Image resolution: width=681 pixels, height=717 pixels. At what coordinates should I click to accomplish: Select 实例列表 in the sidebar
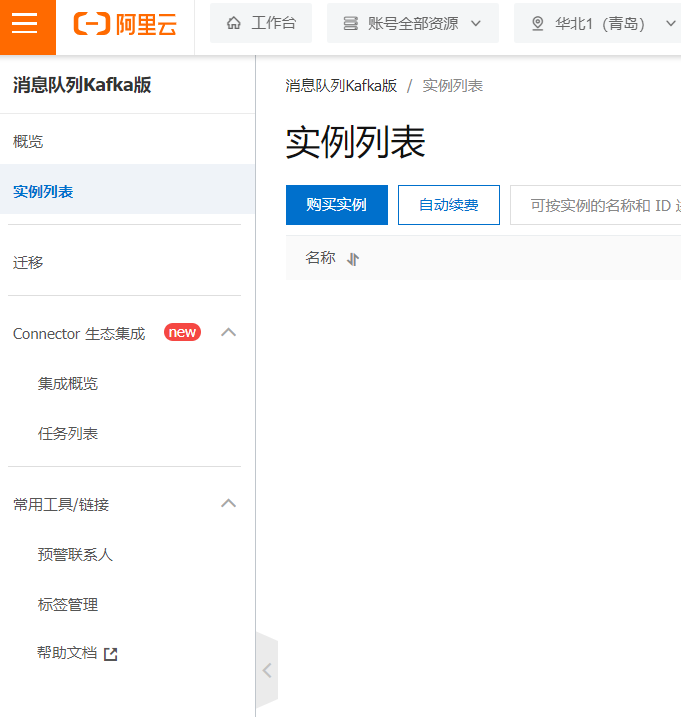[x=127, y=191]
